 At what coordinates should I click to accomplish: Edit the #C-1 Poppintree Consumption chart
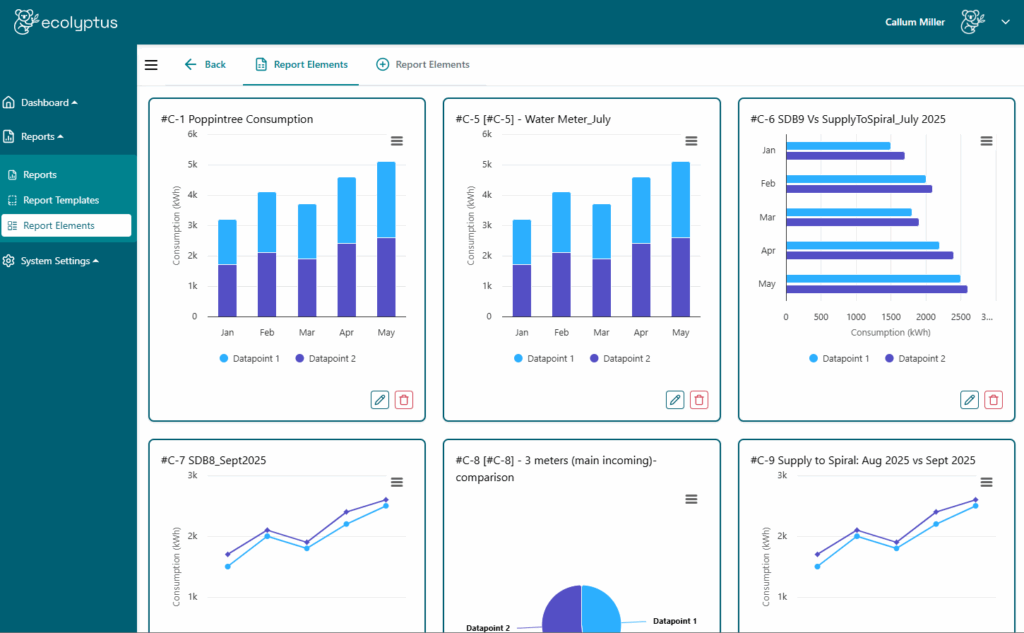pyautogui.click(x=380, y=400)
